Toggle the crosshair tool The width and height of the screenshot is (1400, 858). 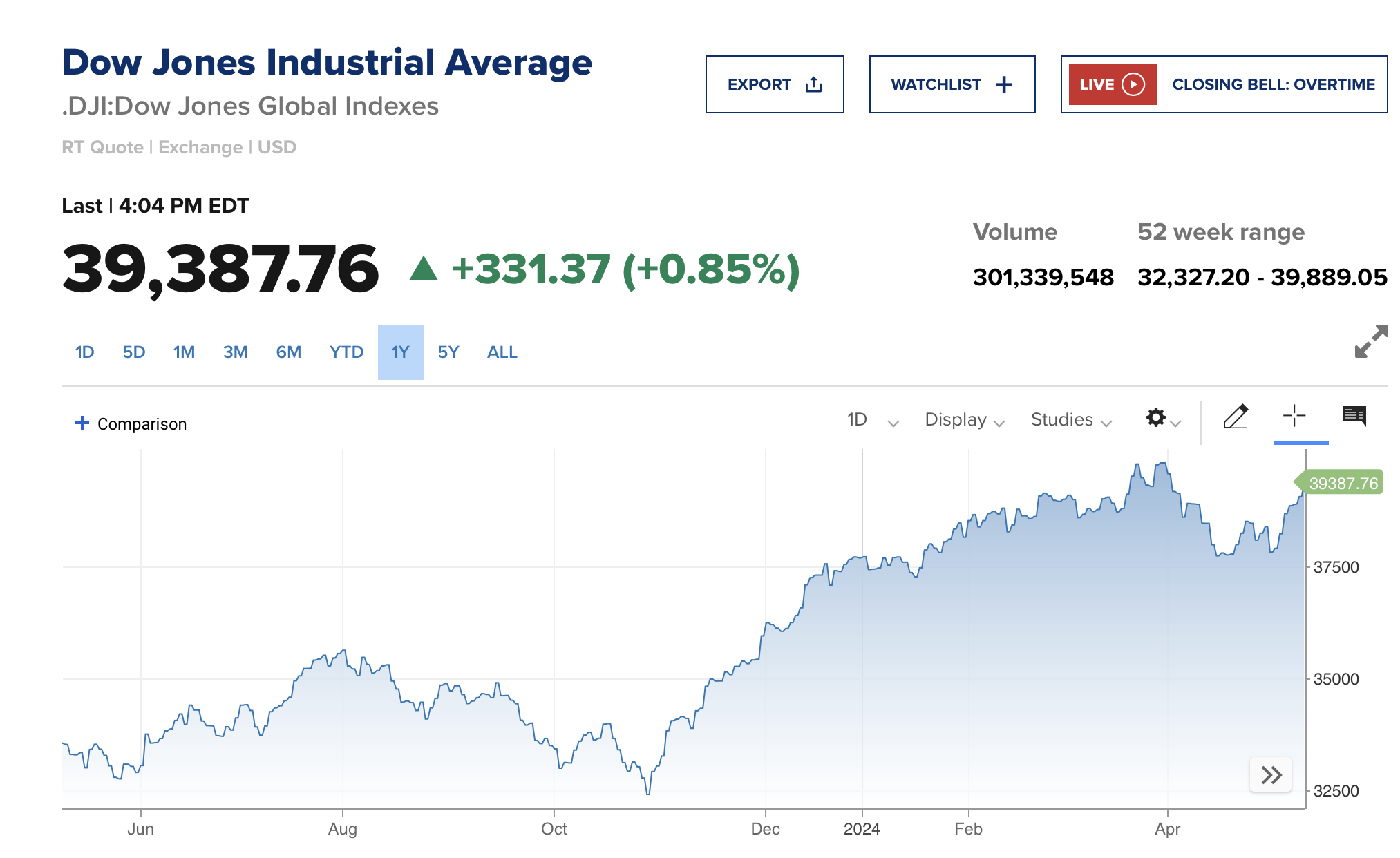(x=1294, y=416)
